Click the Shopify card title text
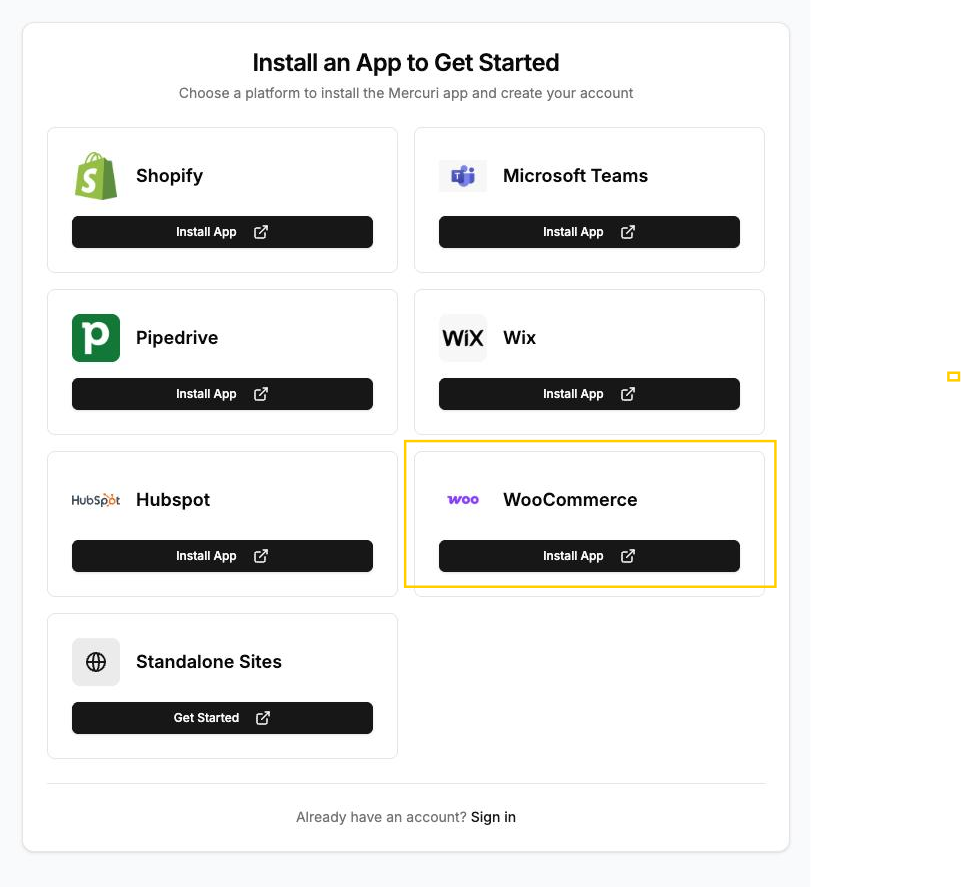This screenshot has width=961, height=887. point(169,176)
